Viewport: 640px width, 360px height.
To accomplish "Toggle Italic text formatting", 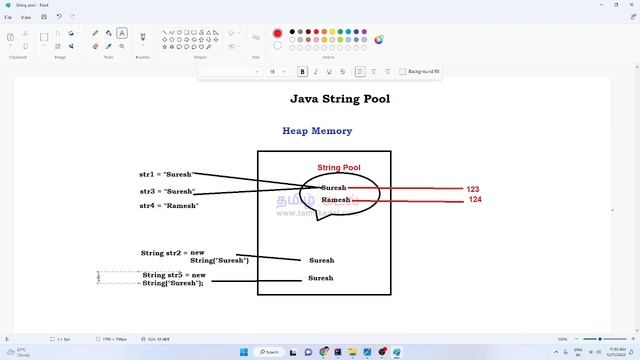I will pos(316,71).
